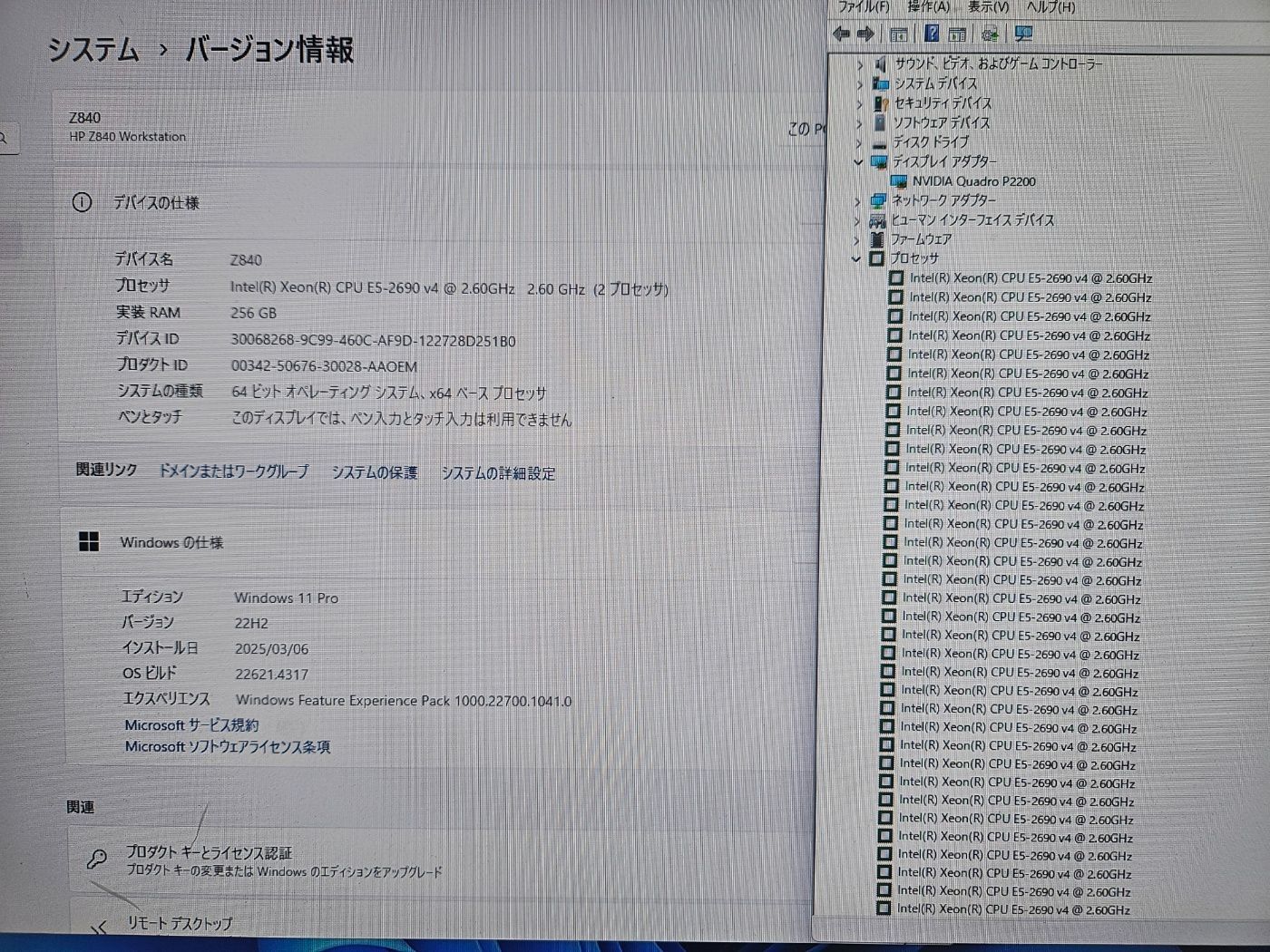Open the 操作(A) menu
The image size is (1270, 952).
pos(928,7)
